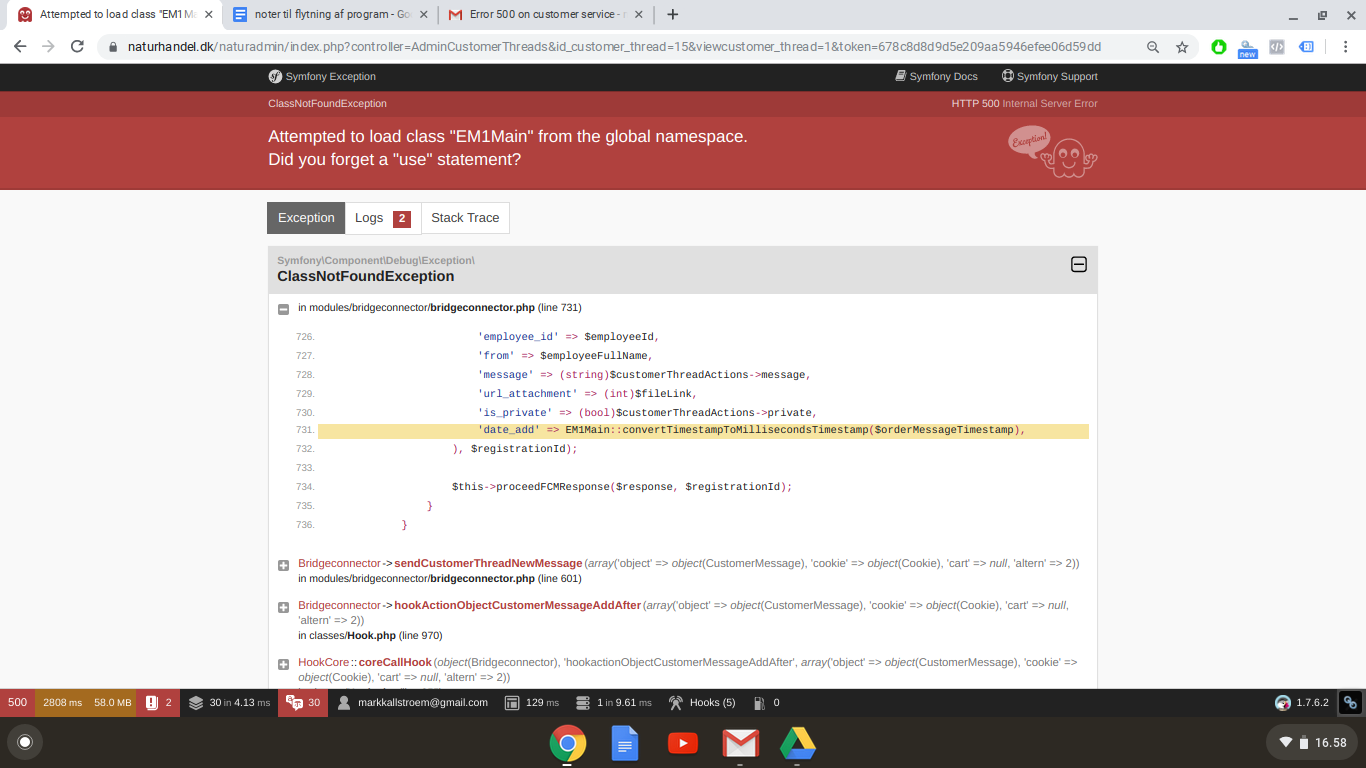
Task: Reload the current page
Action: 77,47
